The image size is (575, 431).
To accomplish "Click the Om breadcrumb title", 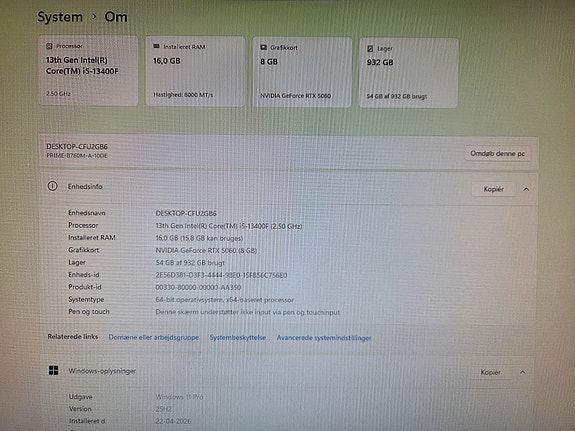I will click(x=116, y=17).
